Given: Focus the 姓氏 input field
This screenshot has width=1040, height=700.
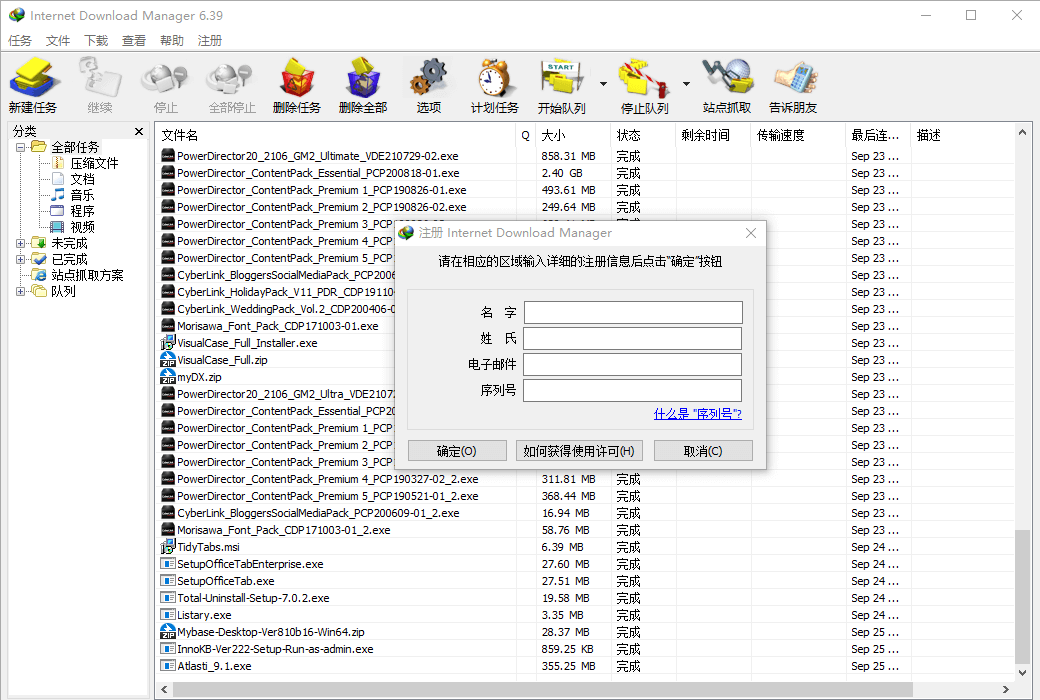Looking at the screenshot, I should pos(633,338).
